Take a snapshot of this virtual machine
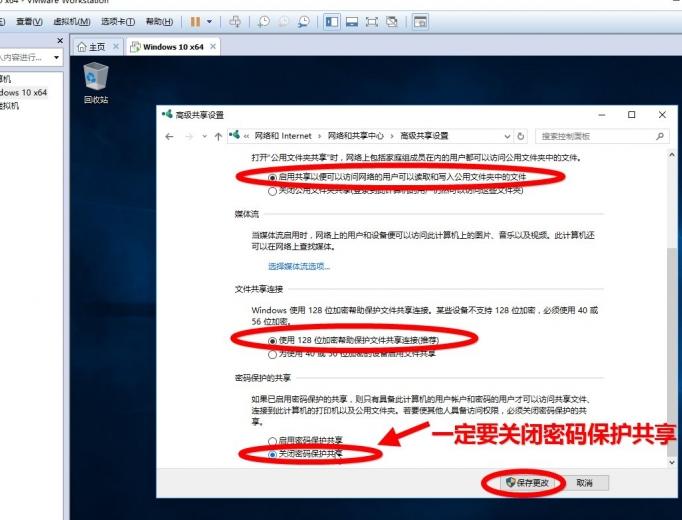Viewport: 682px width, 520px height. (x=264, y=21)
